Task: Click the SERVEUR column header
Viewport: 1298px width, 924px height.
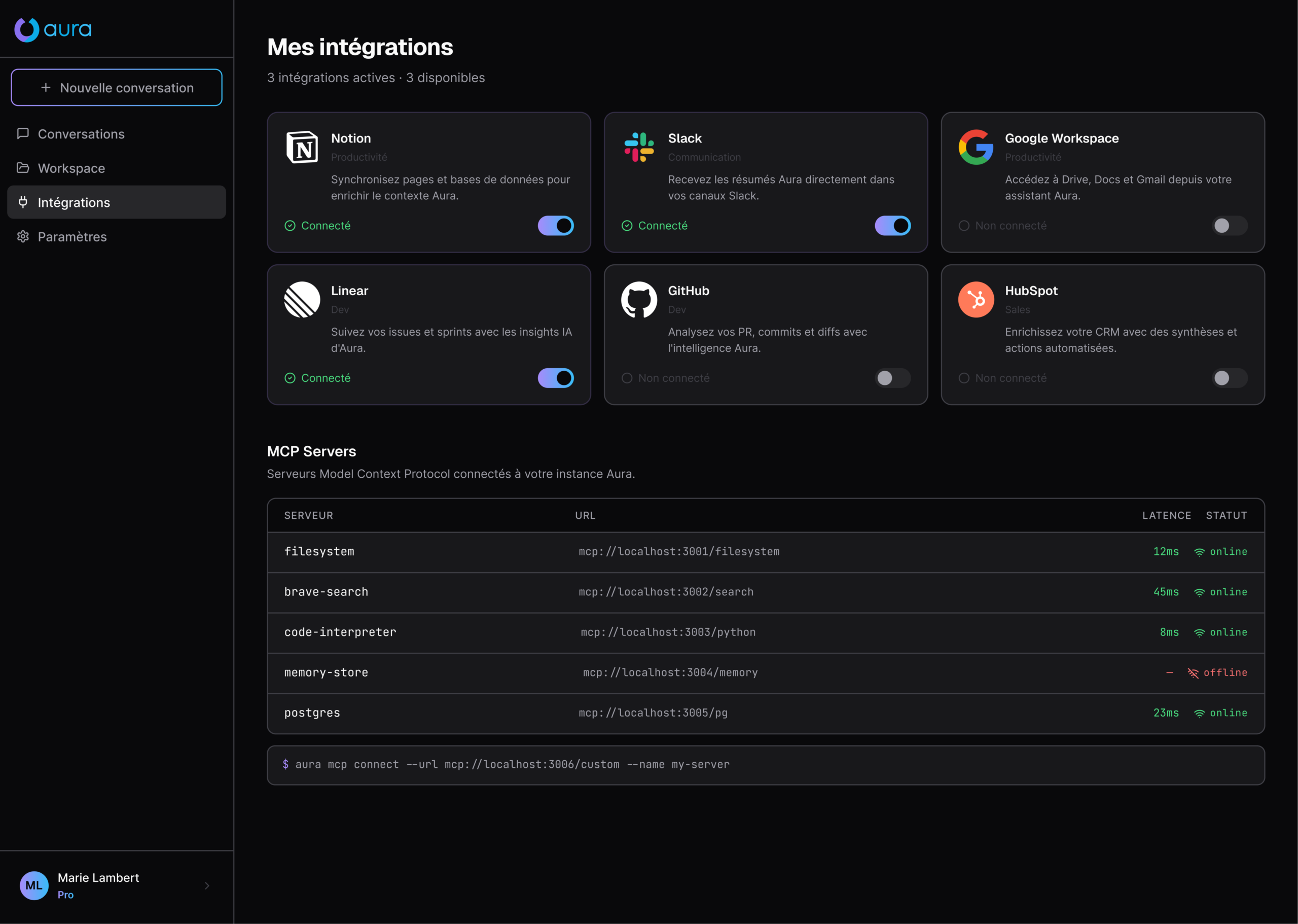Action: pos(309,515)
